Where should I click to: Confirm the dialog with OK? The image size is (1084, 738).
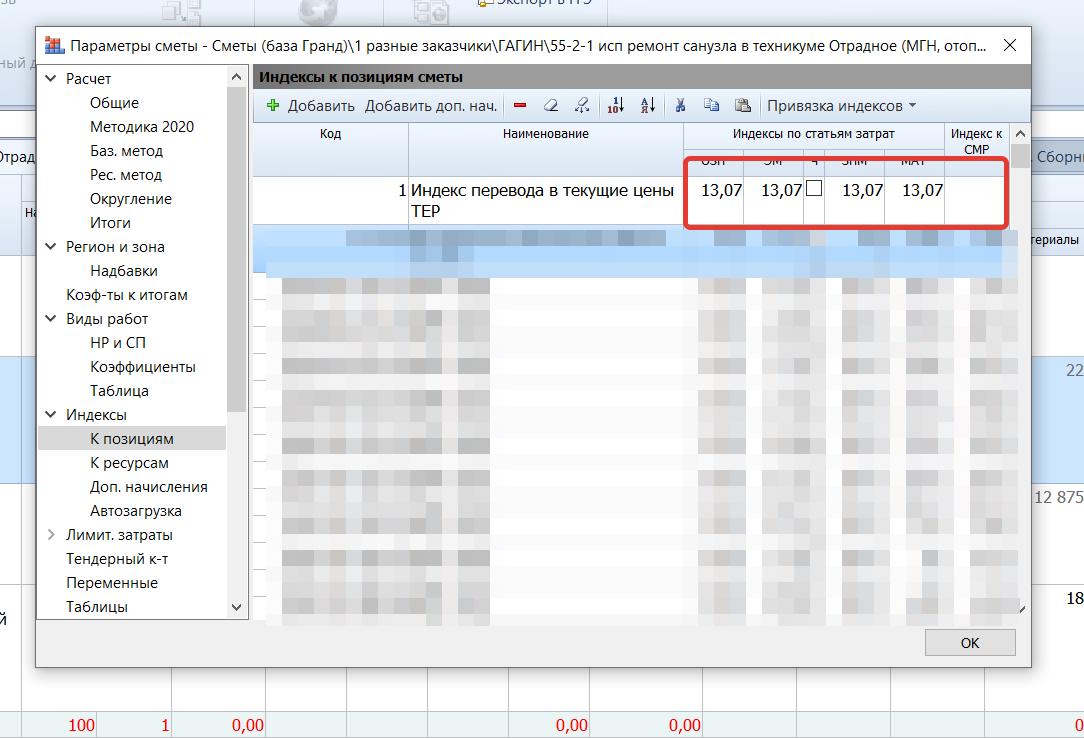coord(970,643)
